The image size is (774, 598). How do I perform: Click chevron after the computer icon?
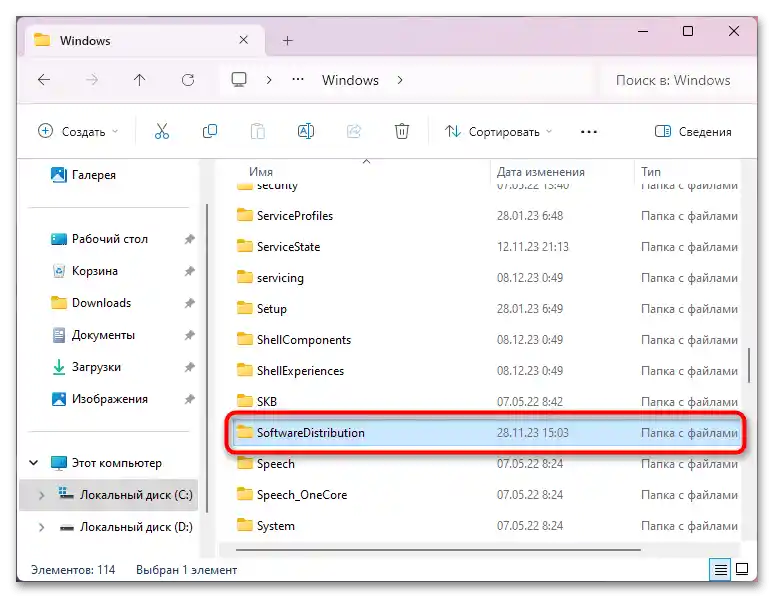(269, 80)
